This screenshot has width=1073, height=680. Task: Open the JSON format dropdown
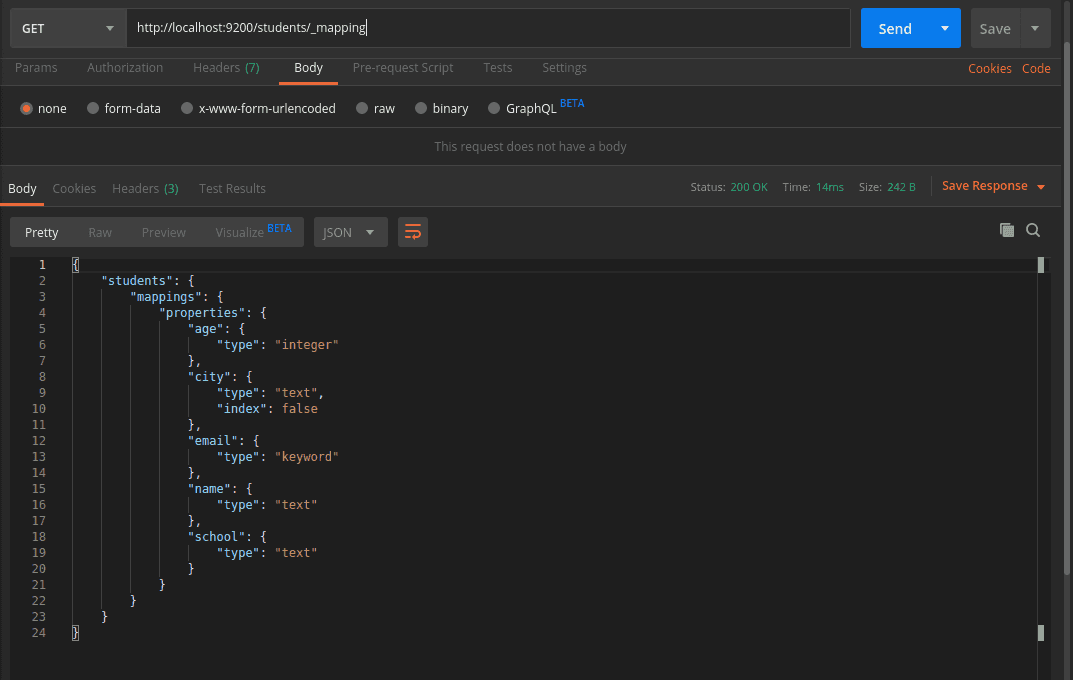pyautogui.click(x=349, y=232)
